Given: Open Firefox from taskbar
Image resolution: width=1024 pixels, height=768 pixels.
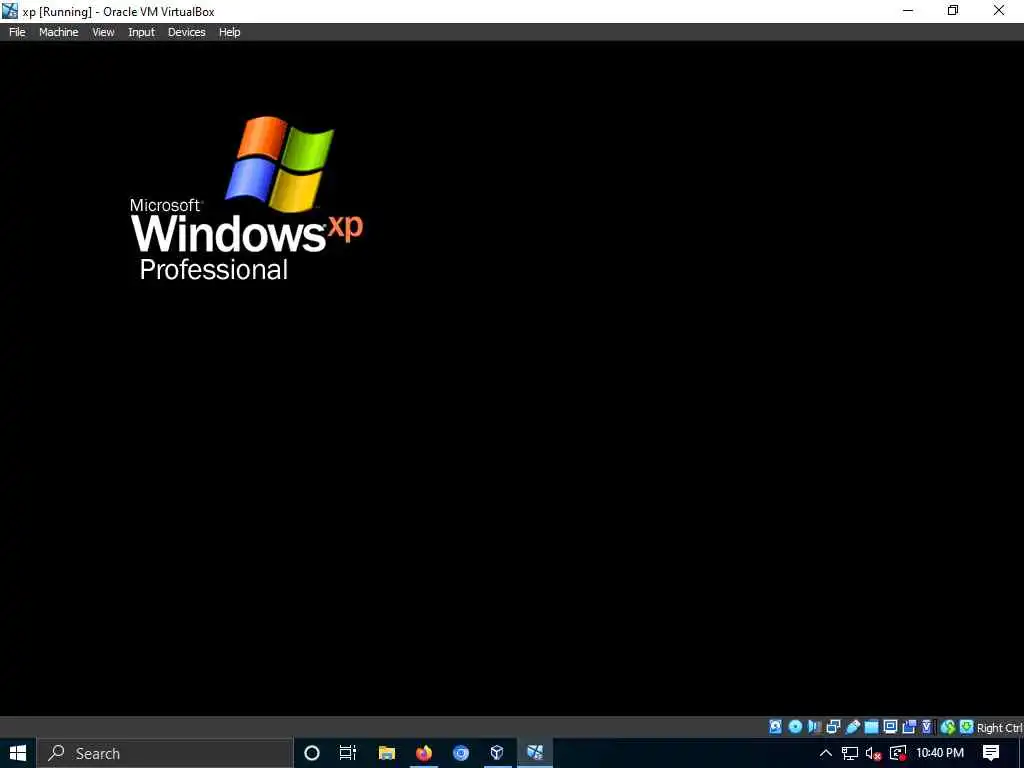Looking at the screenshot, I should tap(424, 753).
